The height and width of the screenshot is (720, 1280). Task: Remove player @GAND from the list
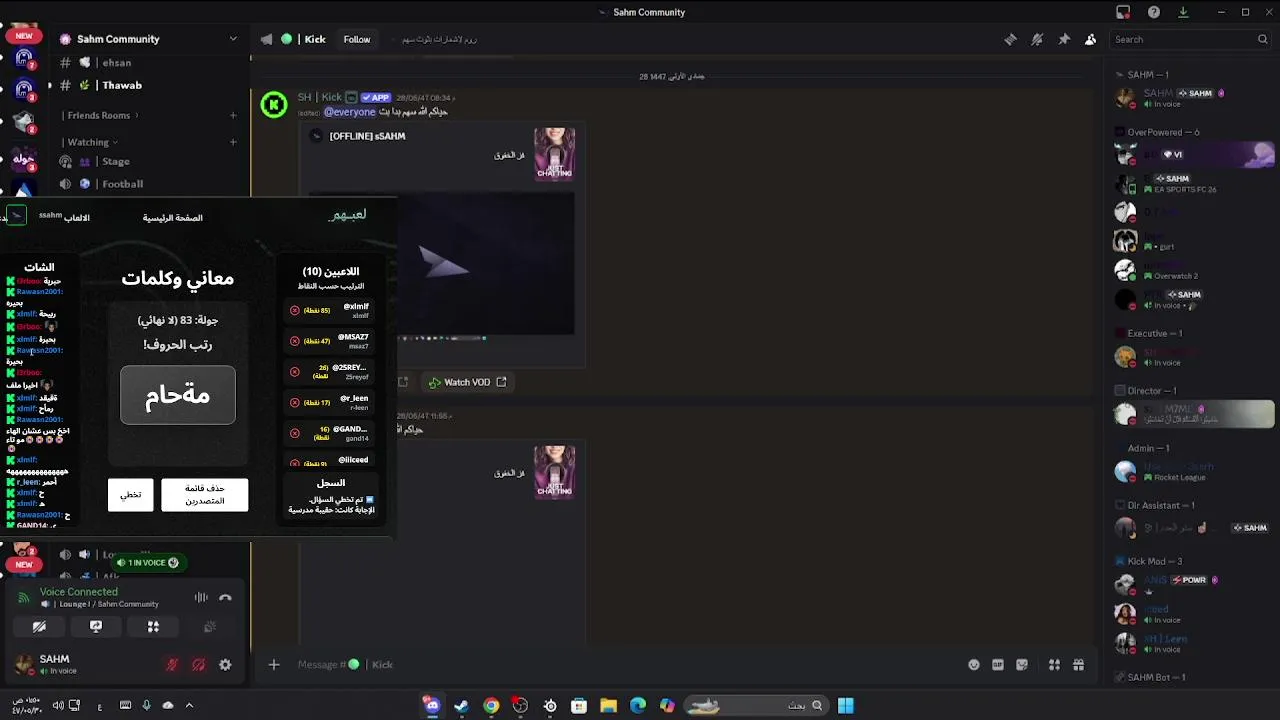tap(295, 433)
